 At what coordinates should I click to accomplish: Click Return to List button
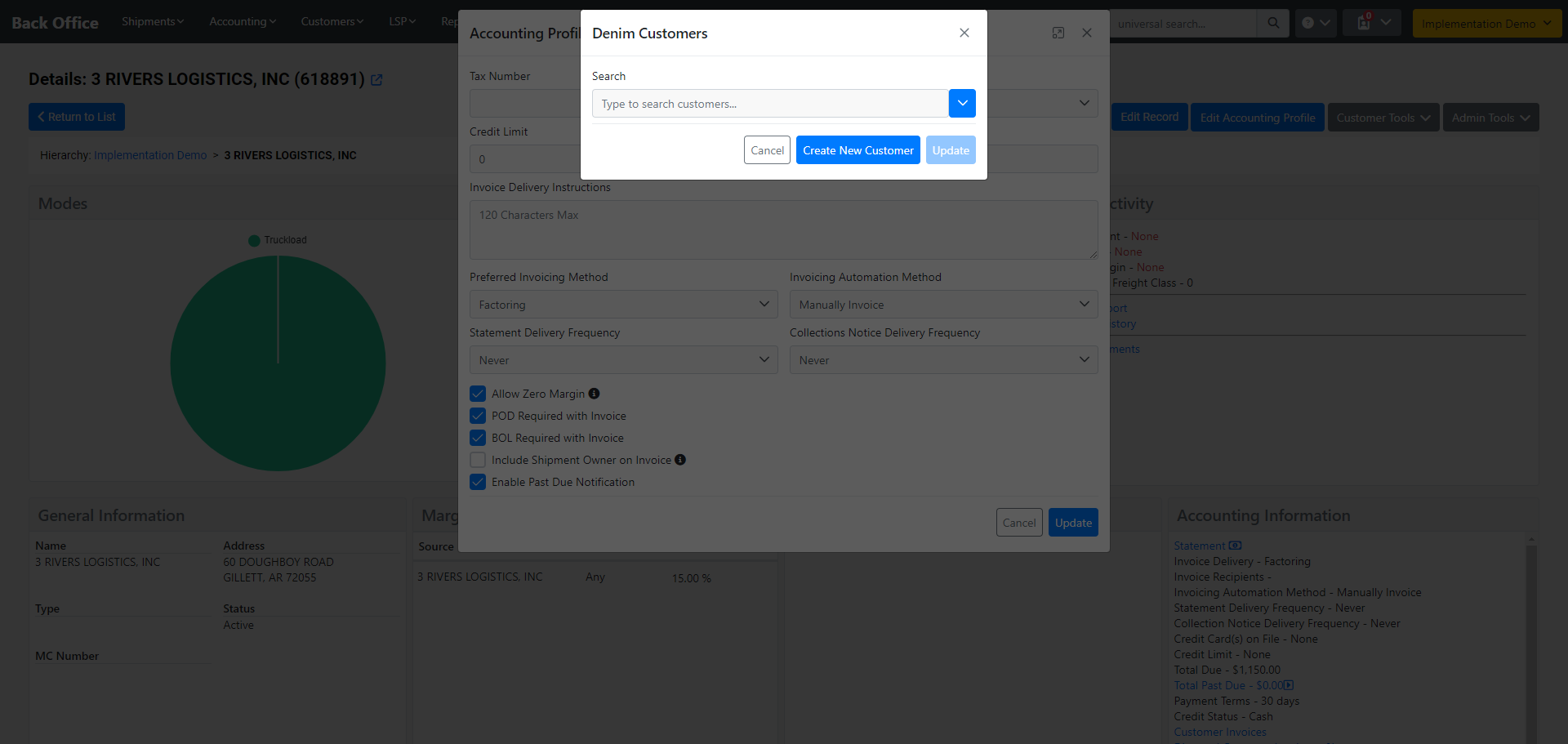click(77, 117)
